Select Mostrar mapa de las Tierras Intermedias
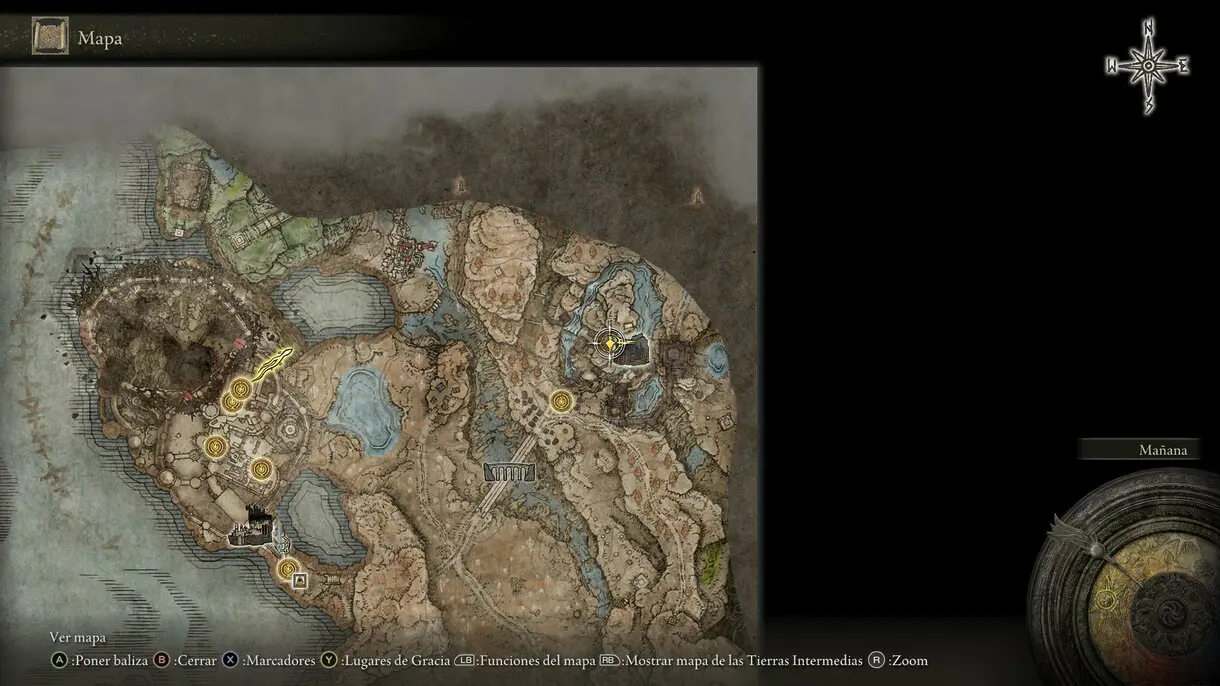1220x686 pixels. tap(743, 661)
